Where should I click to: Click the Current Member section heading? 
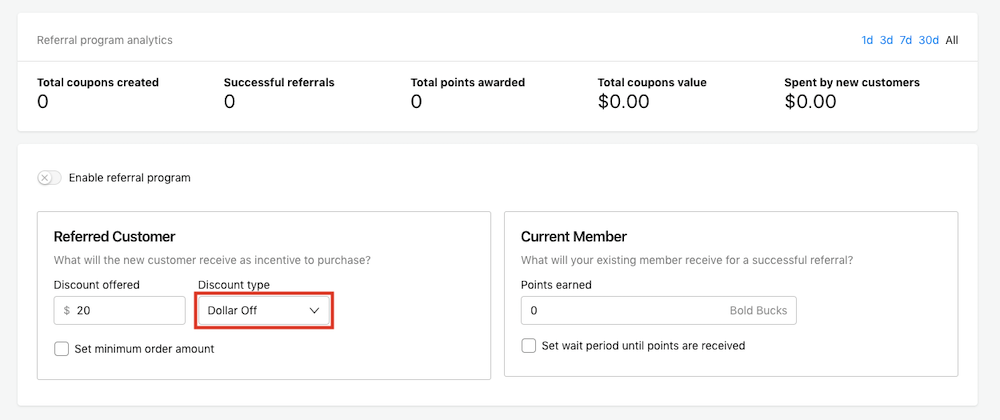tap(574, 237)
